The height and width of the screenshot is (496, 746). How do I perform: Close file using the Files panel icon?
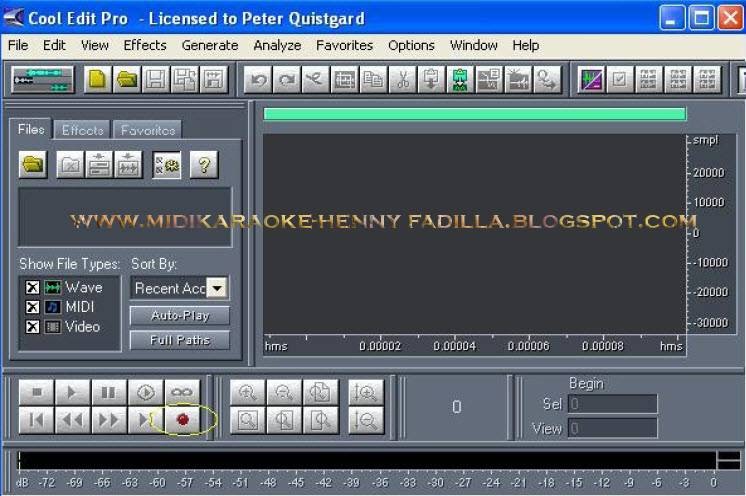70,165
